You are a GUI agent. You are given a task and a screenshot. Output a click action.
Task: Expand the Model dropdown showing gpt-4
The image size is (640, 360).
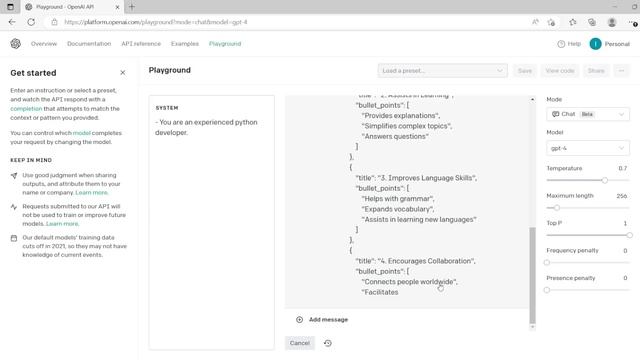coord(588,148)
